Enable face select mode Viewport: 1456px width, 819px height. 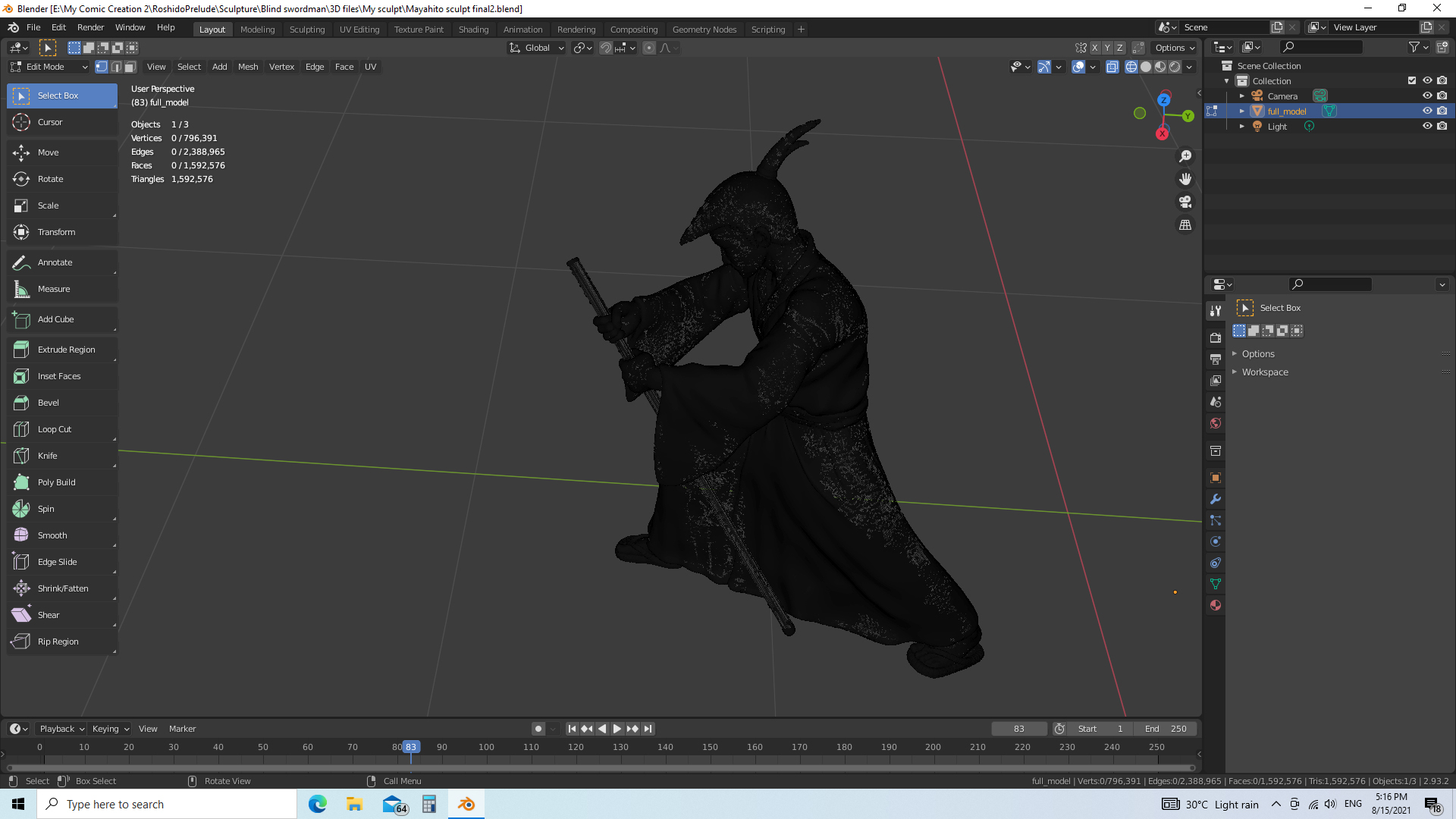click(130, 67)
